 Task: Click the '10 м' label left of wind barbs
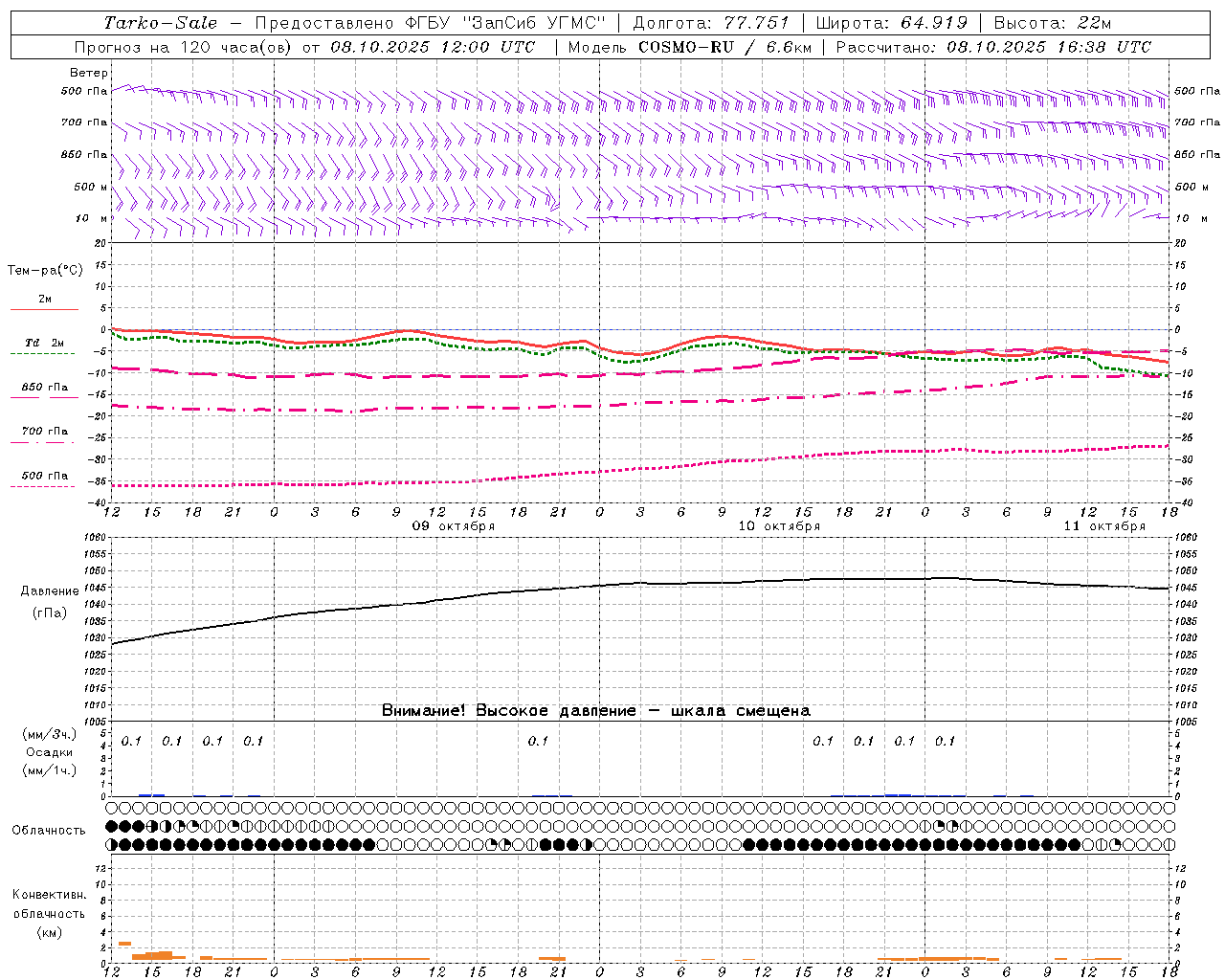point(91,218)
